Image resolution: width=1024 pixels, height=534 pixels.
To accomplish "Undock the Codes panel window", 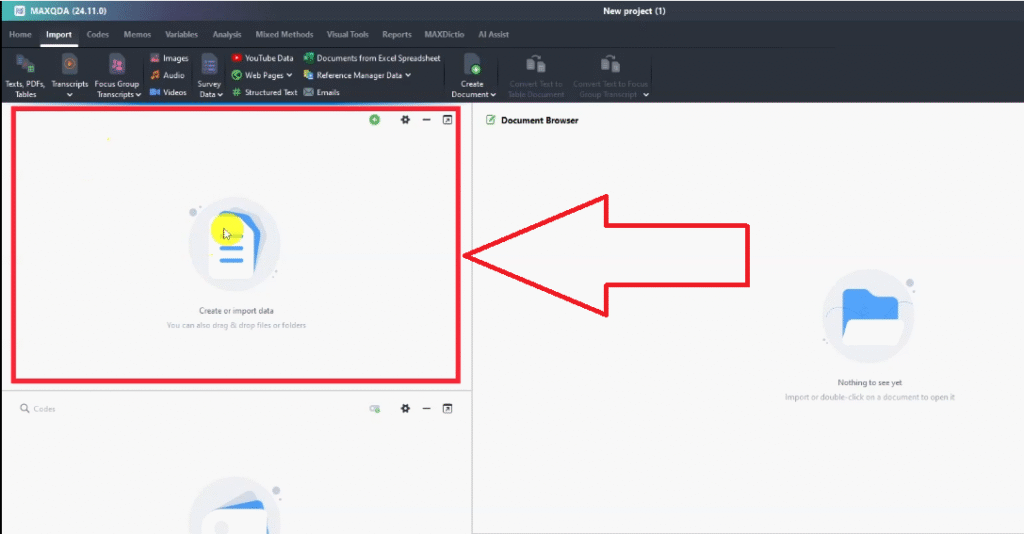I will point(448,409).
